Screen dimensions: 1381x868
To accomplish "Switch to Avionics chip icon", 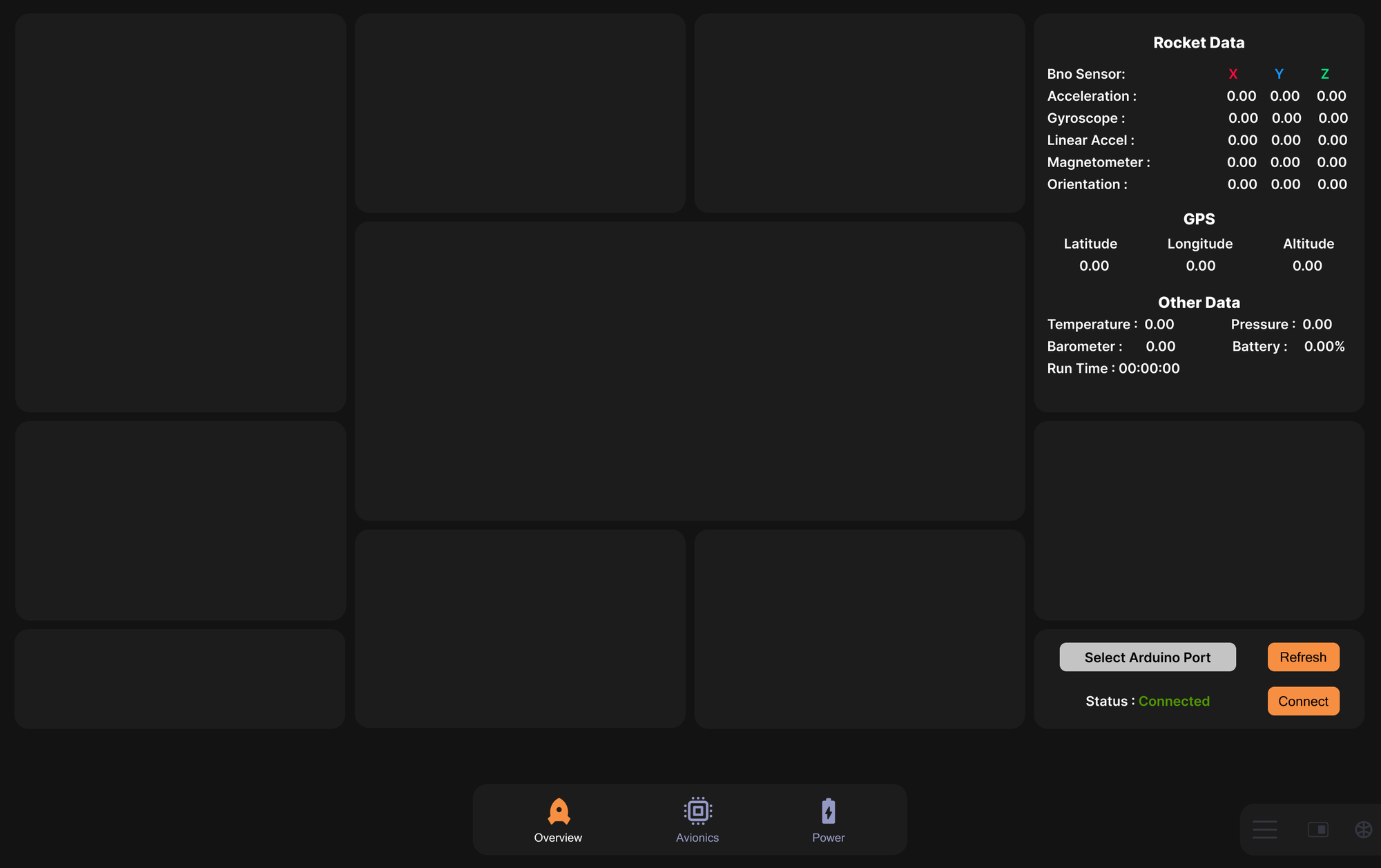I will point(698,811).
